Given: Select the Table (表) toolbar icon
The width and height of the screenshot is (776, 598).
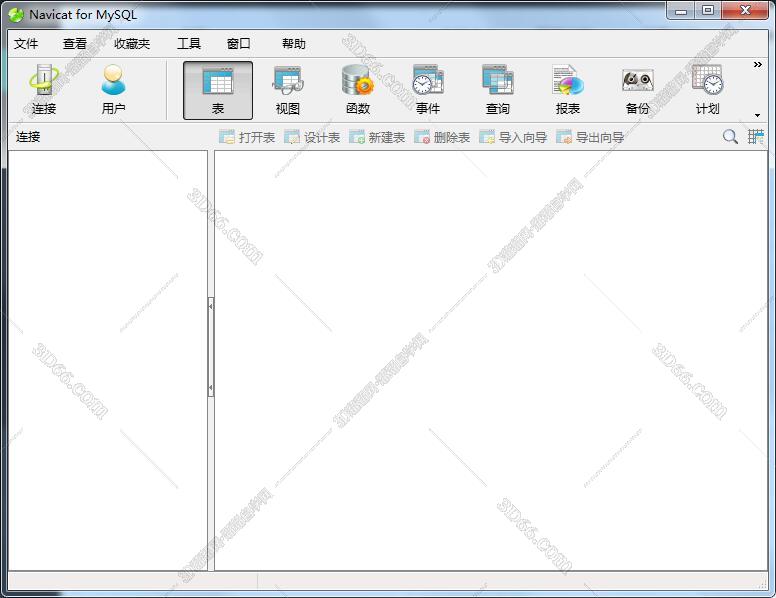Looking at the screenshot, I should point(218,90).
